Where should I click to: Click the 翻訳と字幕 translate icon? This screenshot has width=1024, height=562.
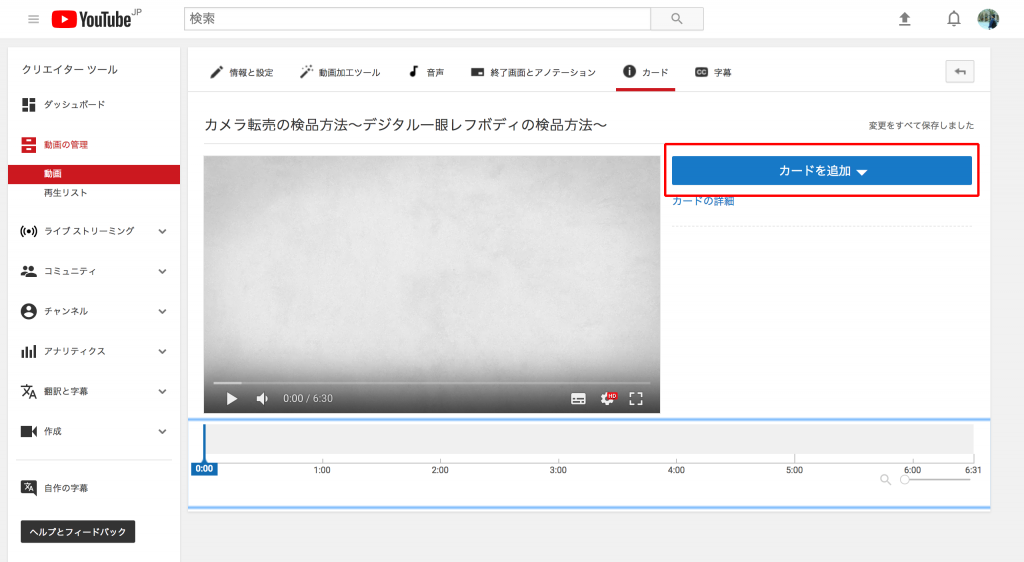[29, 391]
